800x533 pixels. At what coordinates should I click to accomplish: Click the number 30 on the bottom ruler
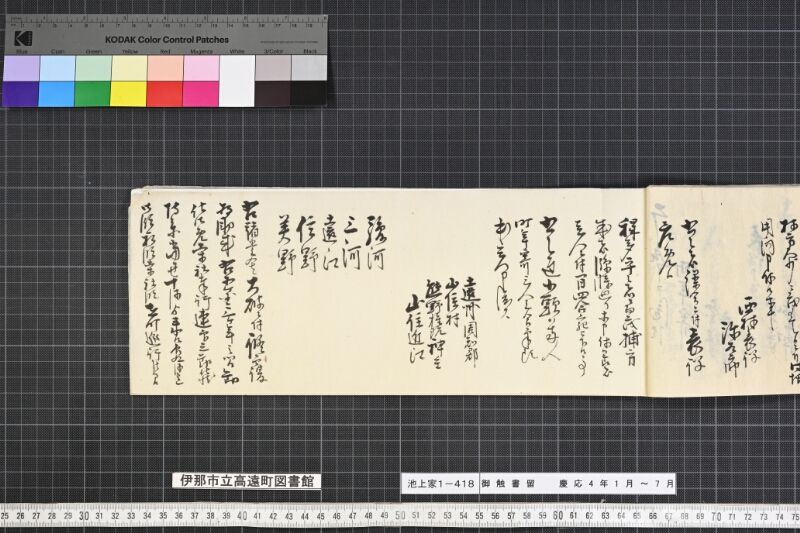84,516
